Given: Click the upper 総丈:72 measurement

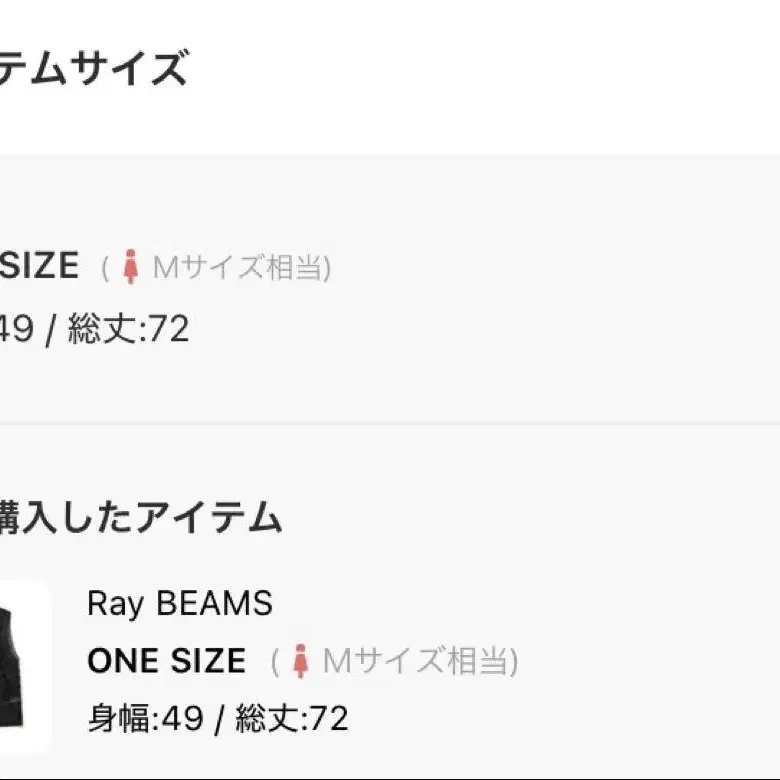Looking at the screenshot, I should 128,329.
